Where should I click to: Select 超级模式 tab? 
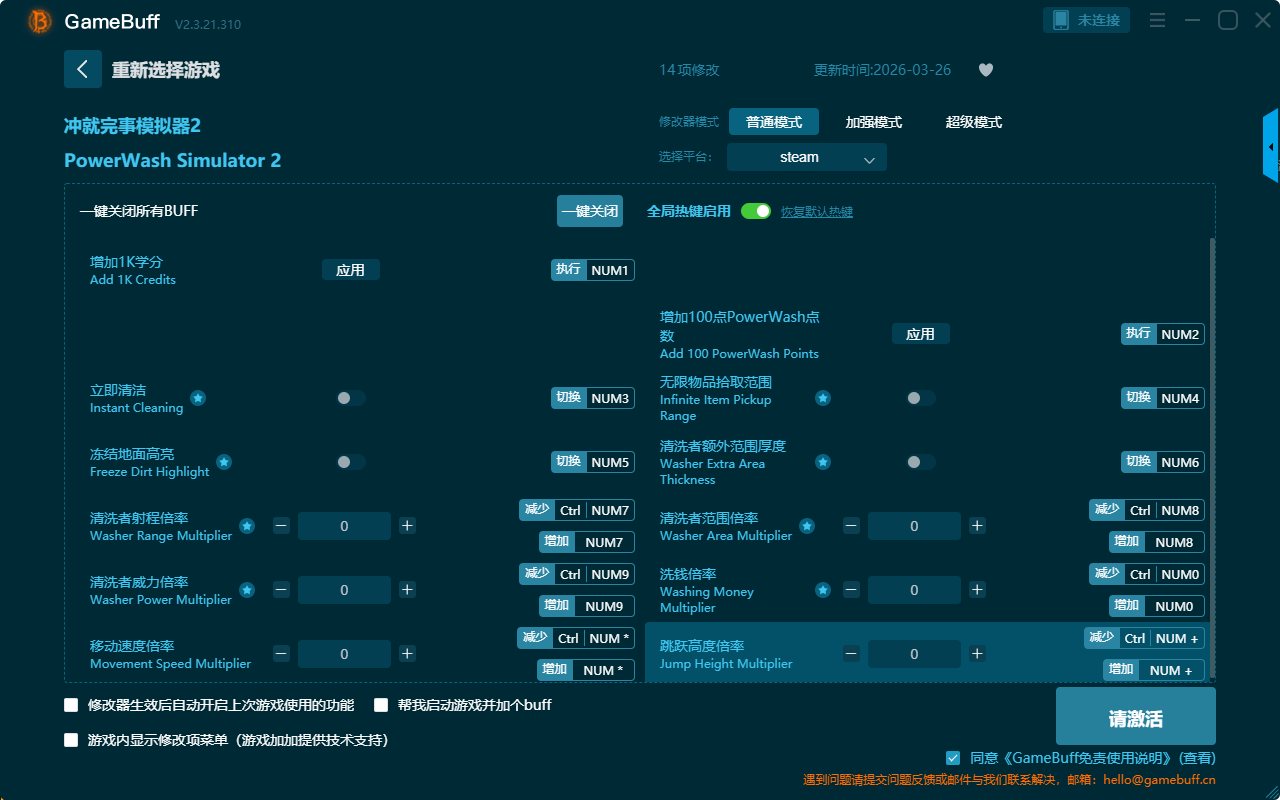[x=973, y=122]
